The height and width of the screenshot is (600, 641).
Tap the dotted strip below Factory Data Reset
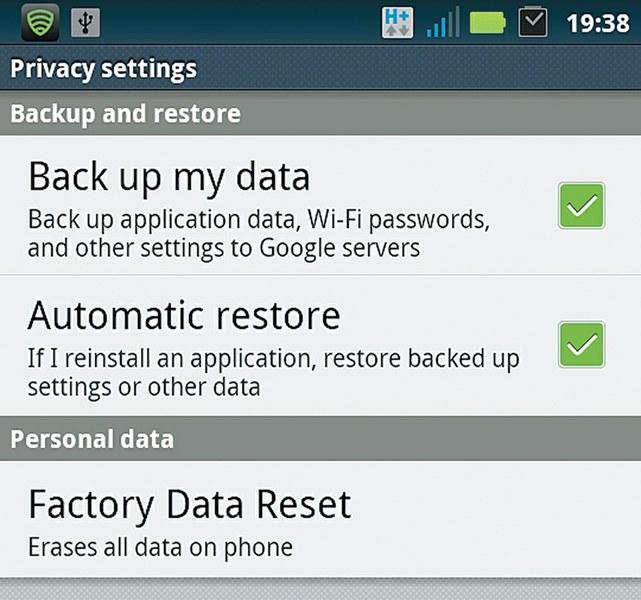320,589
